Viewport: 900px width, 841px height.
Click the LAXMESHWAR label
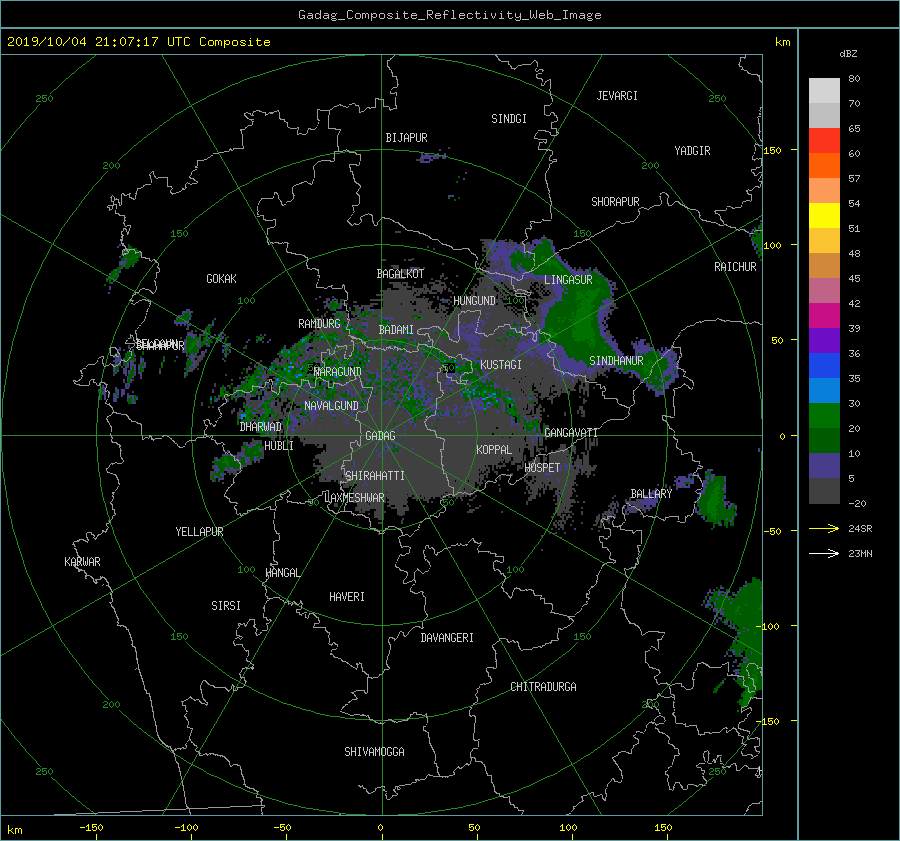click(x=354, y=498)
